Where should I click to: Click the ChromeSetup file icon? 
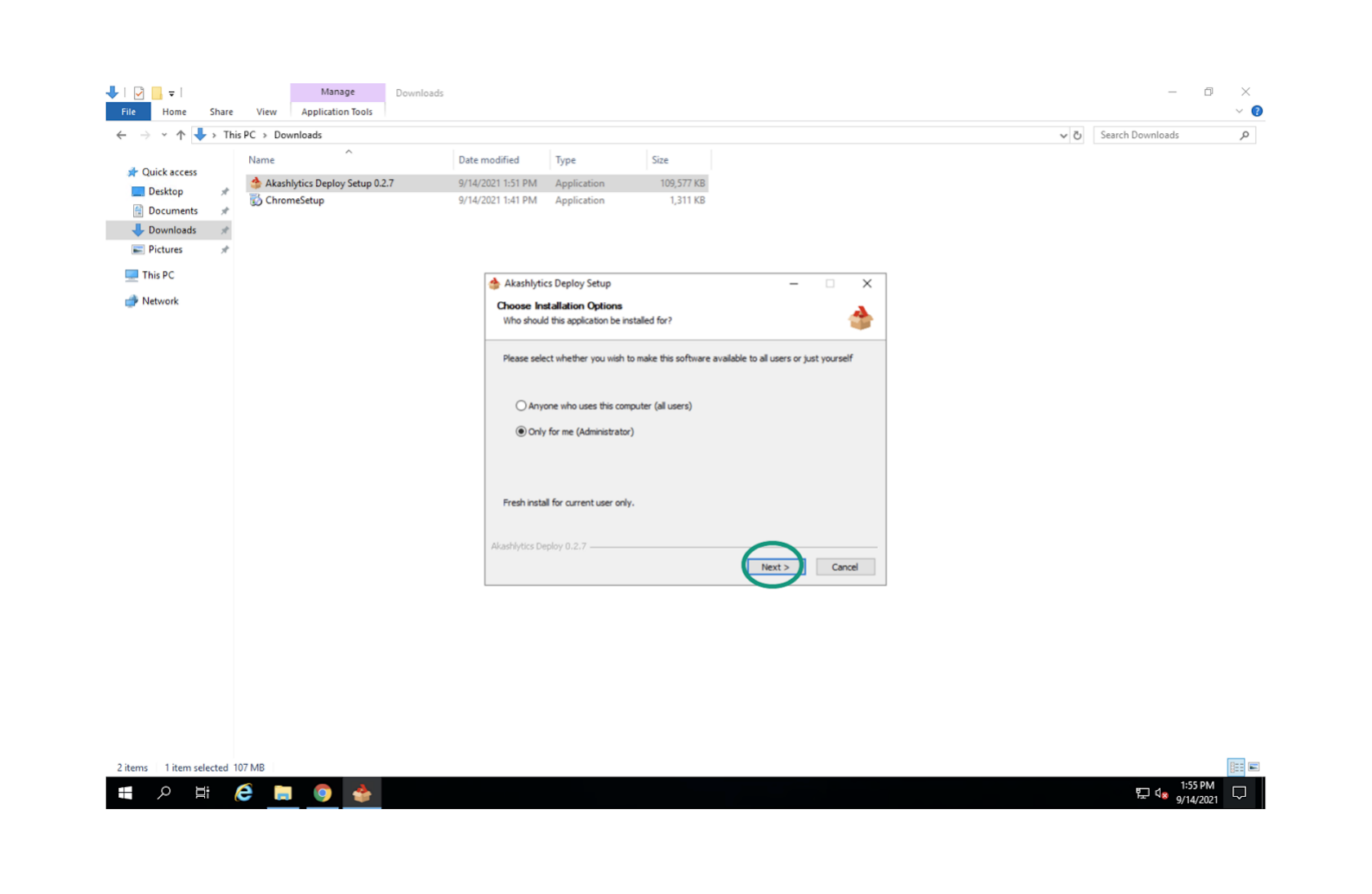256,201
